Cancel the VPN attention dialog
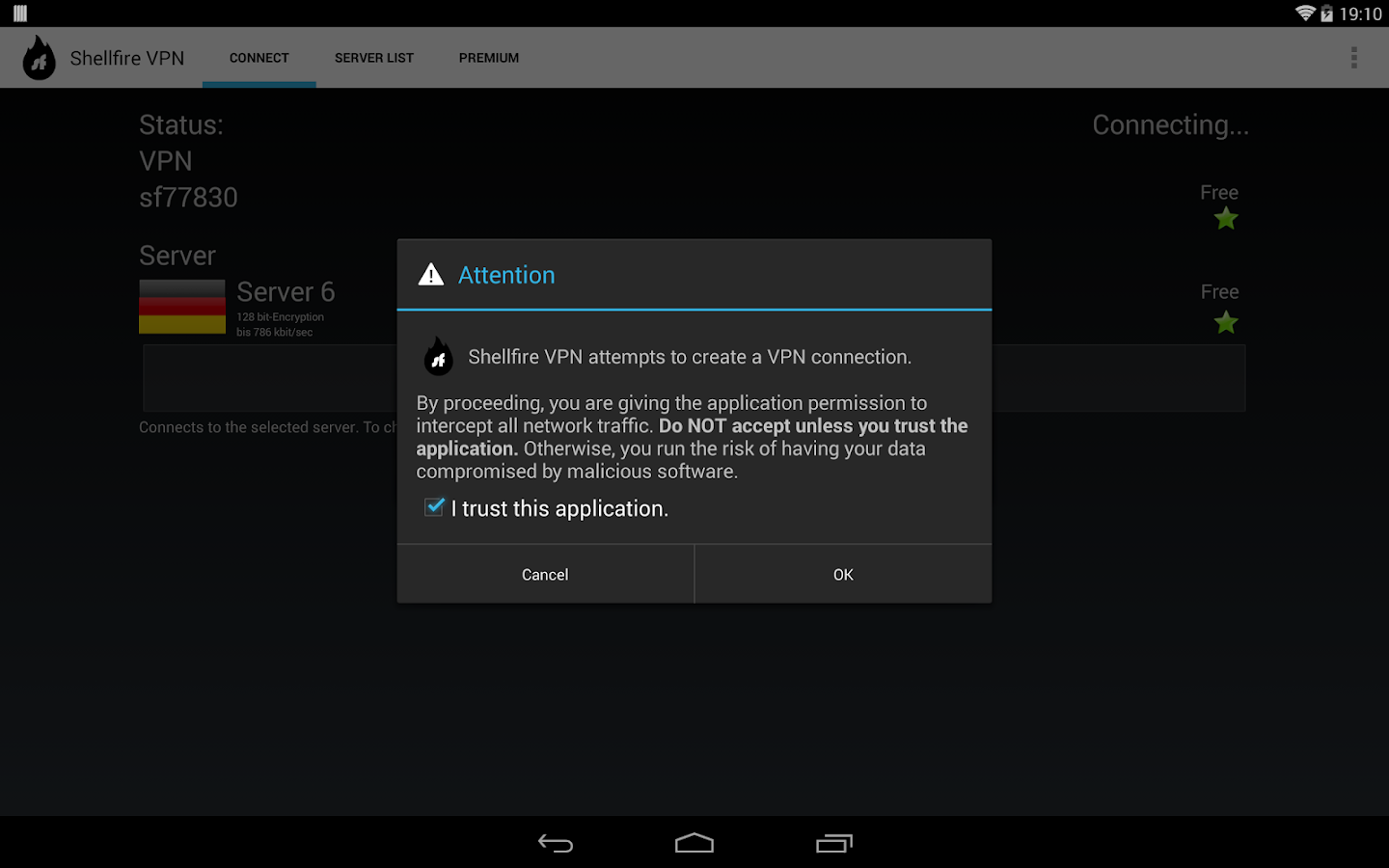The width and height of the screenshot is (1389, 868). (x=545, y=575)
